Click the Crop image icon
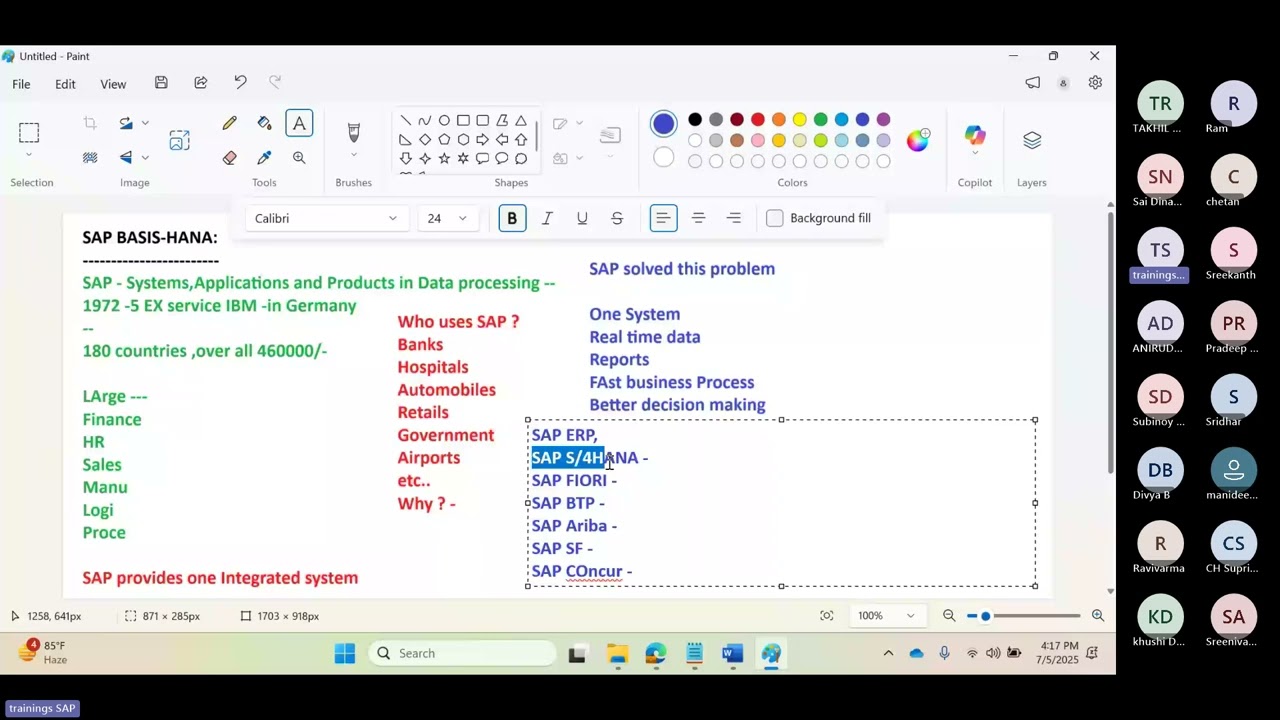Viewport: 1280px width, 720px height. 90,123
